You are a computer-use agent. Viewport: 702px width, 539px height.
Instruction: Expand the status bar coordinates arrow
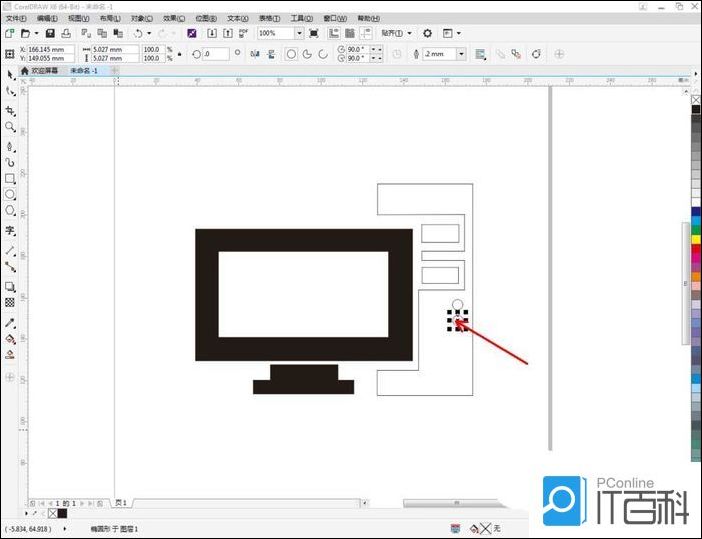(x=65, y=529)
